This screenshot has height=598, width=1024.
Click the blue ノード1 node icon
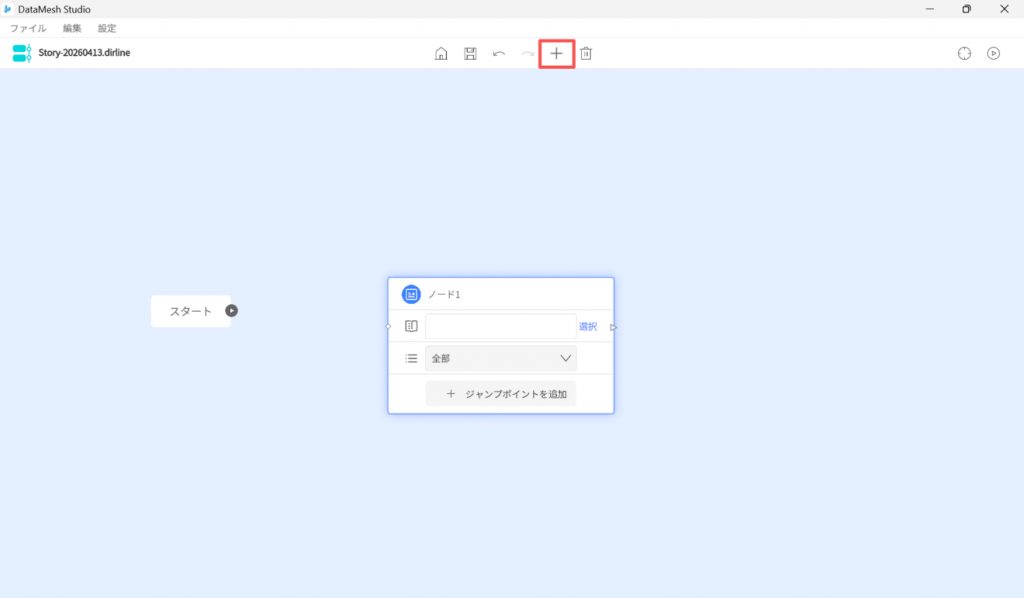[x=411, y=294]
